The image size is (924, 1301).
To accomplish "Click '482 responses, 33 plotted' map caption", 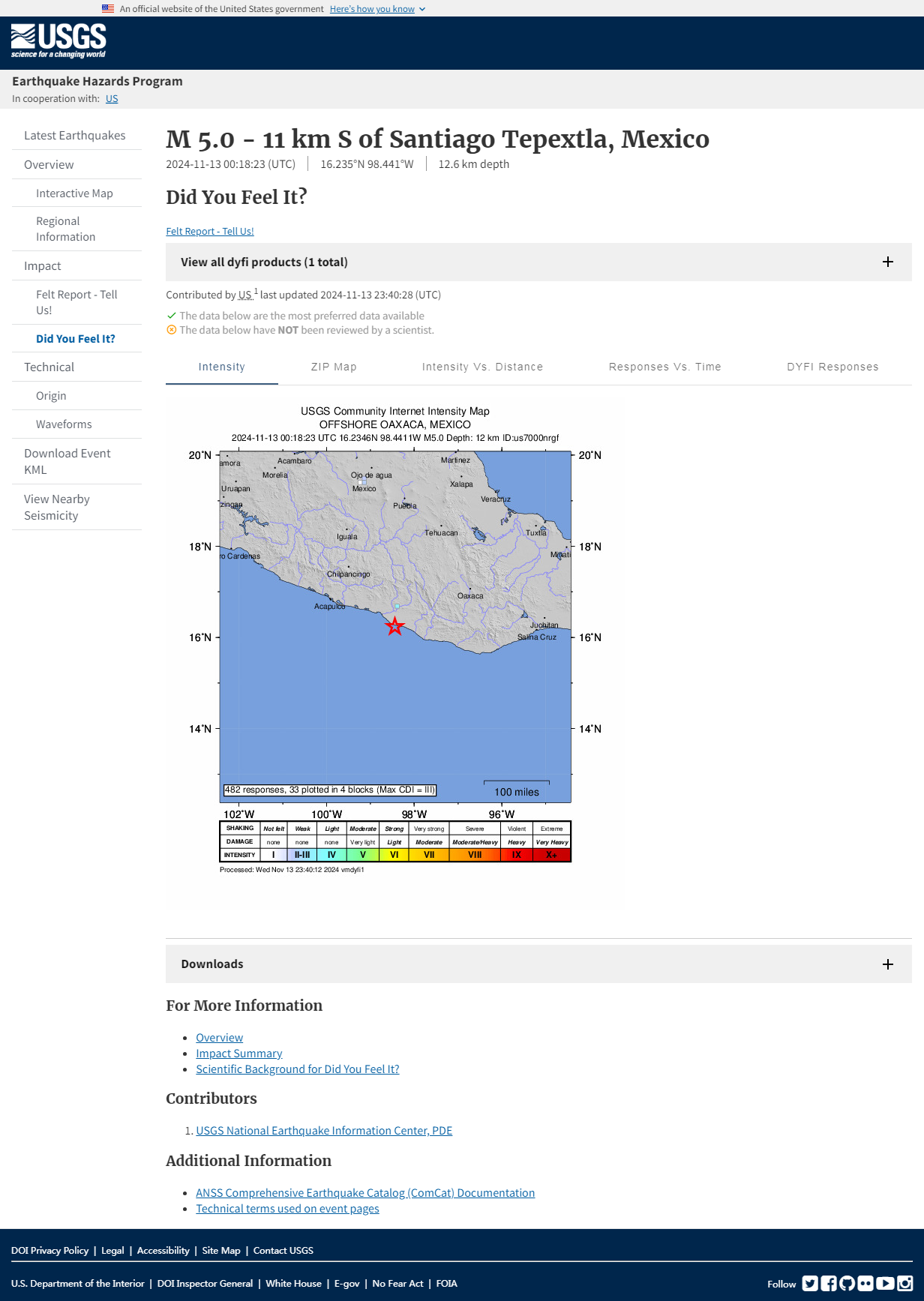I will click(x=330, y=790).
